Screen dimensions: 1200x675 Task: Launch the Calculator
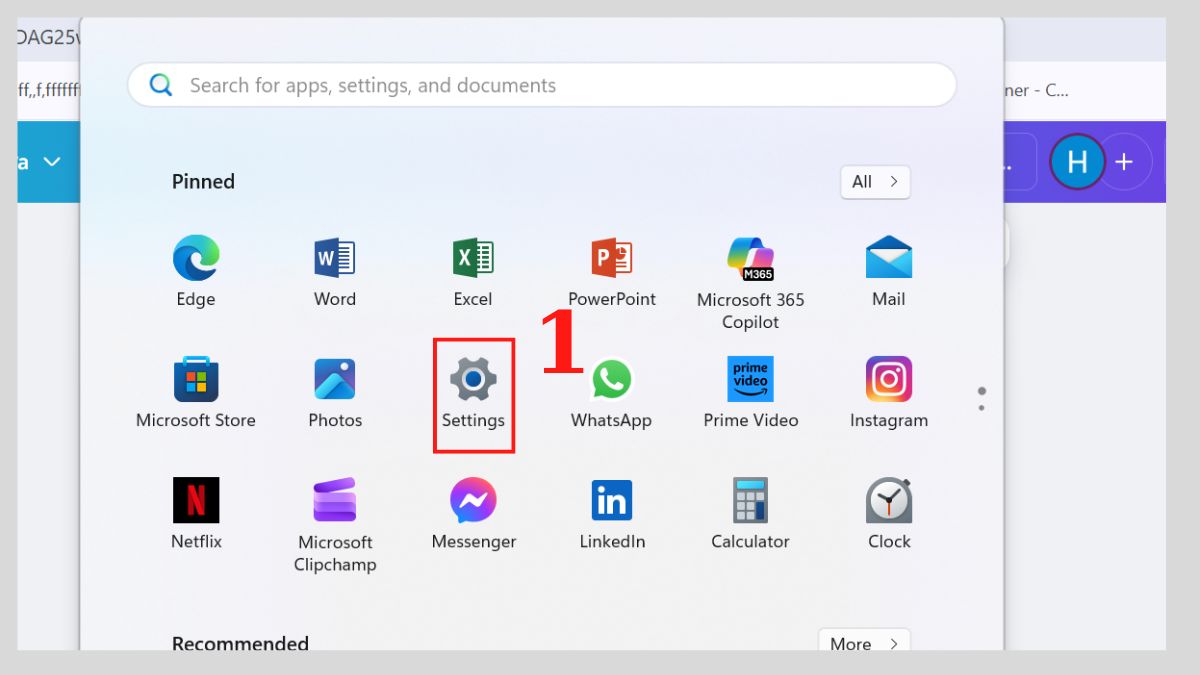pyautogui.click(x=750, y=500)
